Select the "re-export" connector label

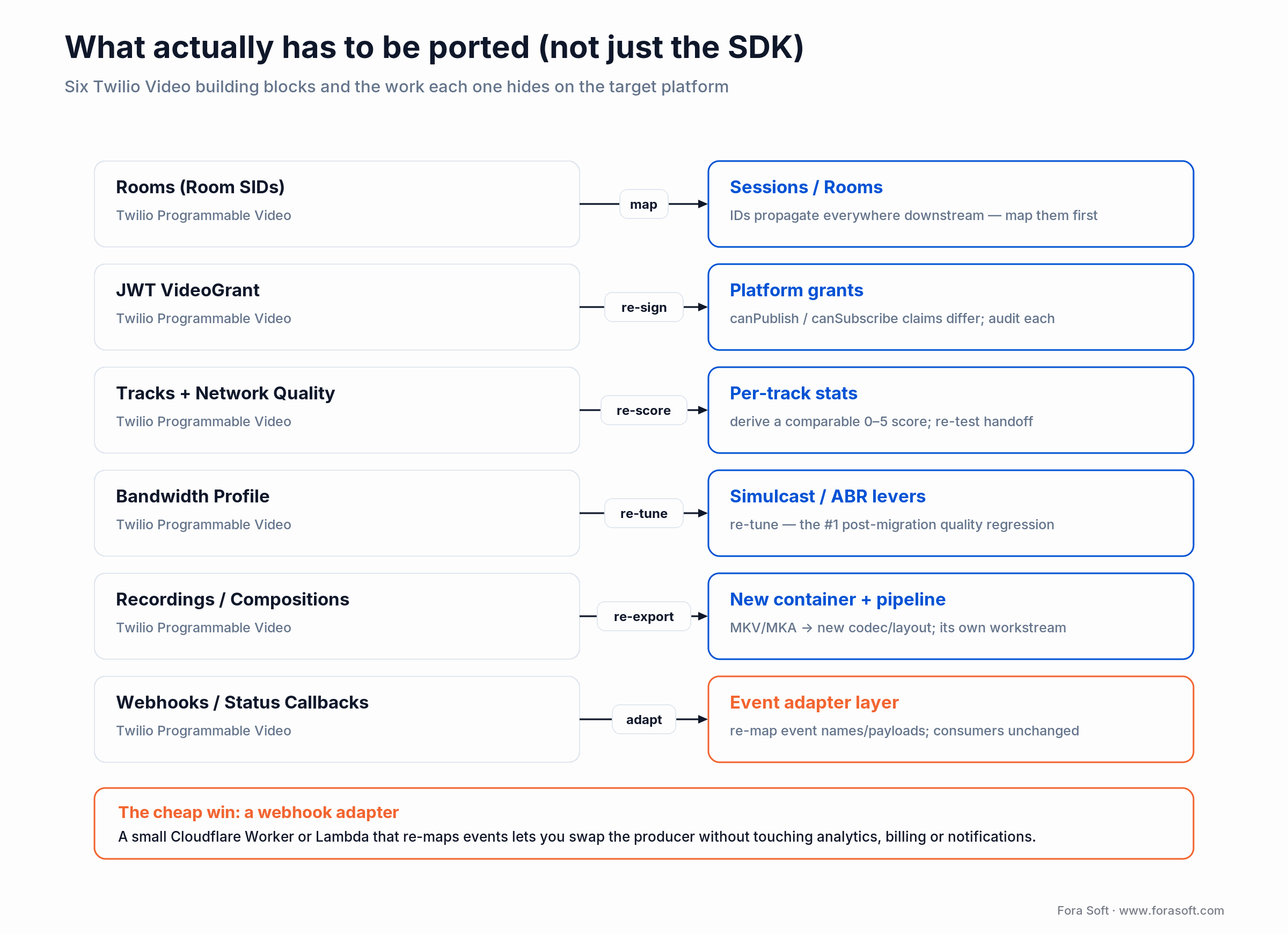click(x=643, y=616)
